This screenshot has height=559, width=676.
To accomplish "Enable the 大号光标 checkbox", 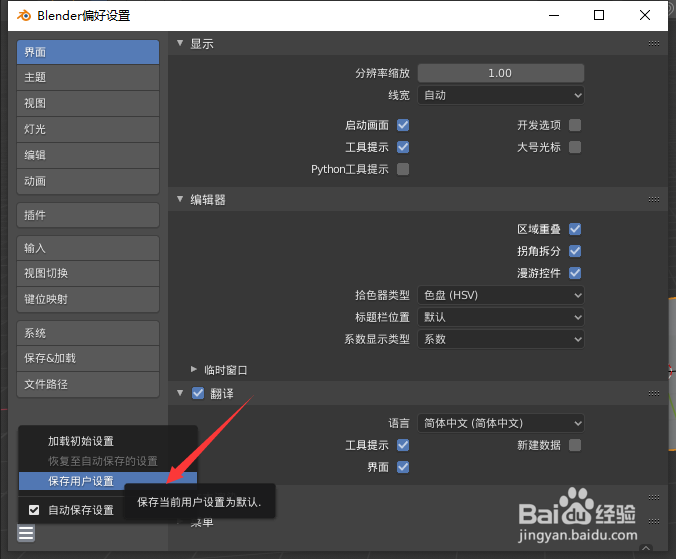I will coord(575,147).
